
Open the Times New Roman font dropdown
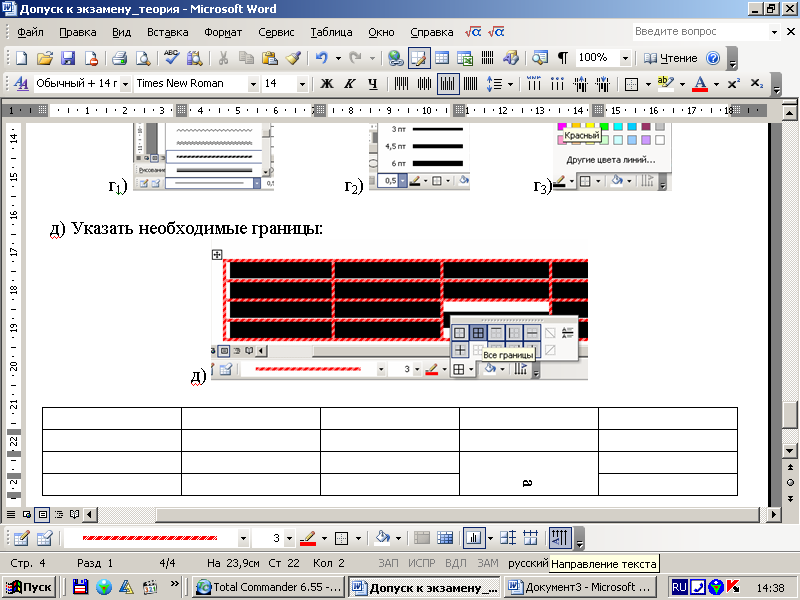click(253, 84)
